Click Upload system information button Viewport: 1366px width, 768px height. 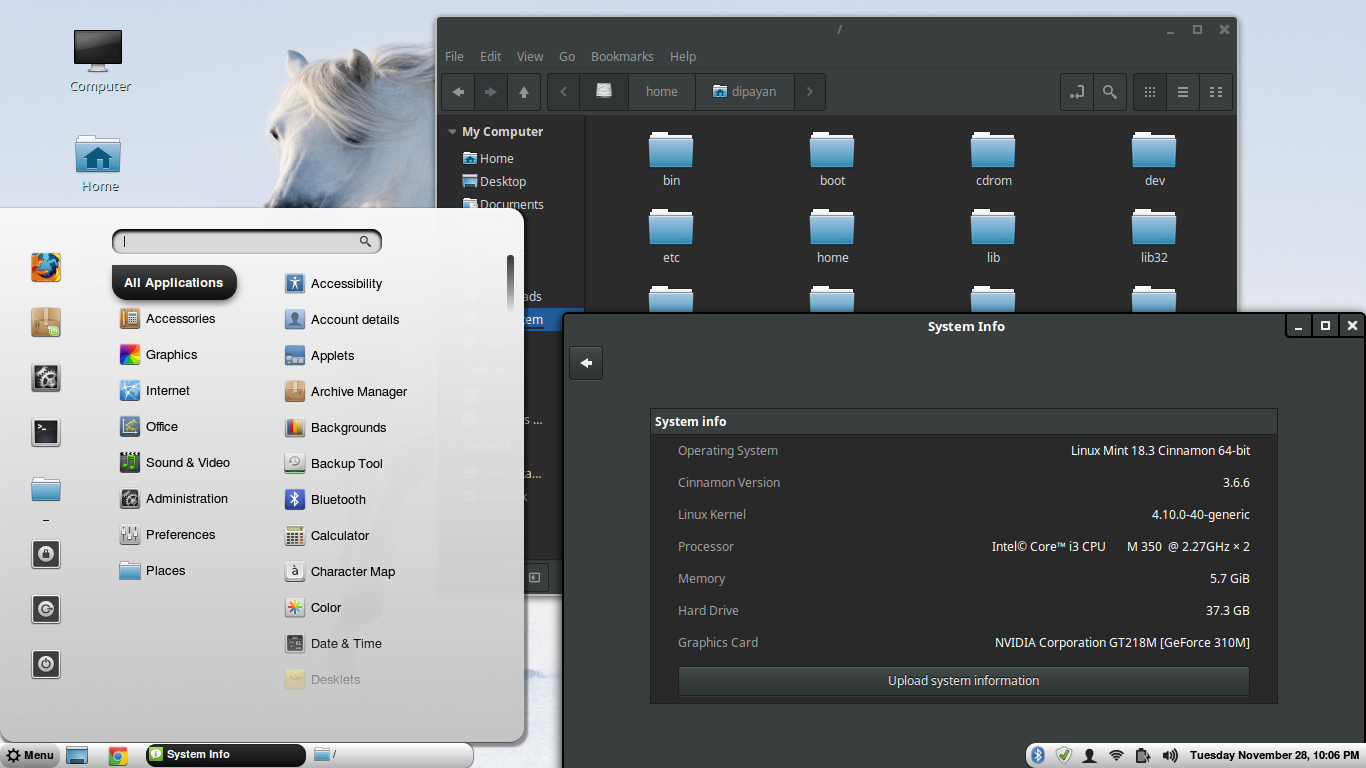pyautogui.click(x=964, y=681)
